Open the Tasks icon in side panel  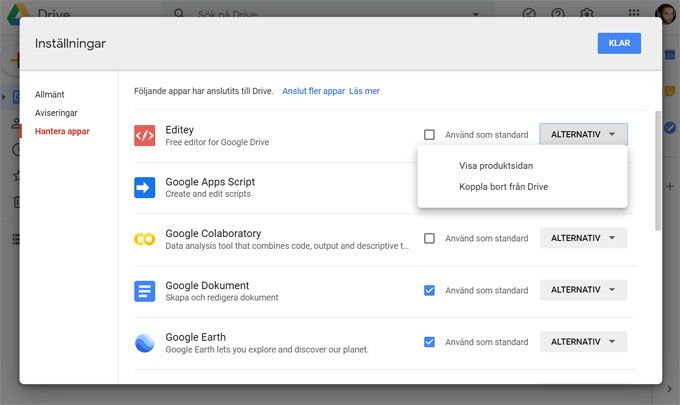[670, 128]
